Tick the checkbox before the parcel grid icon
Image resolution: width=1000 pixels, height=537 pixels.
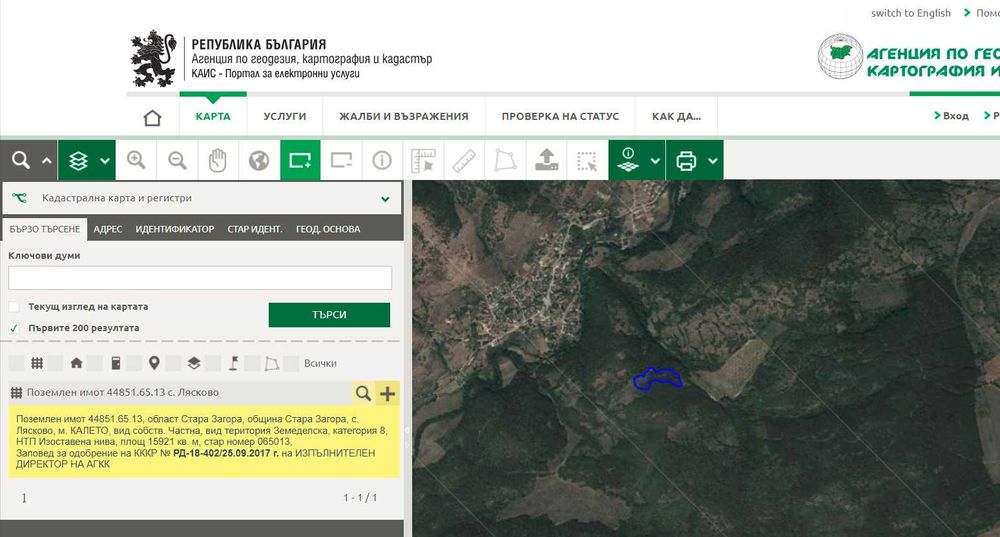tap(17, 364)
